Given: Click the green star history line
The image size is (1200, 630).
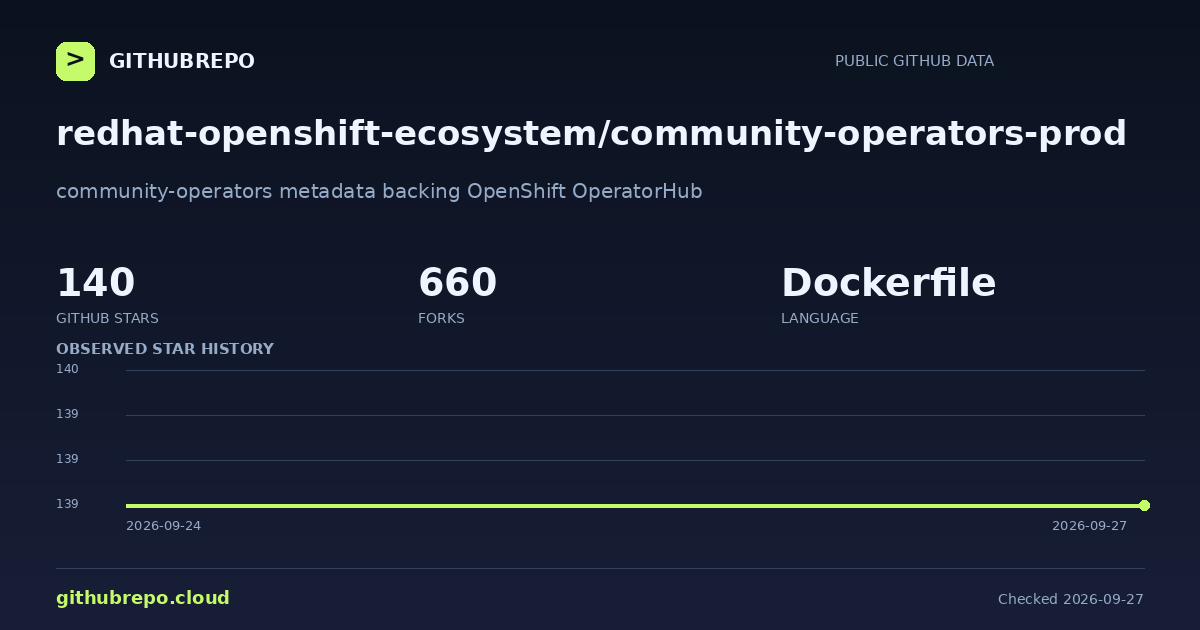Looking at the screenshot, I should 635,505.
